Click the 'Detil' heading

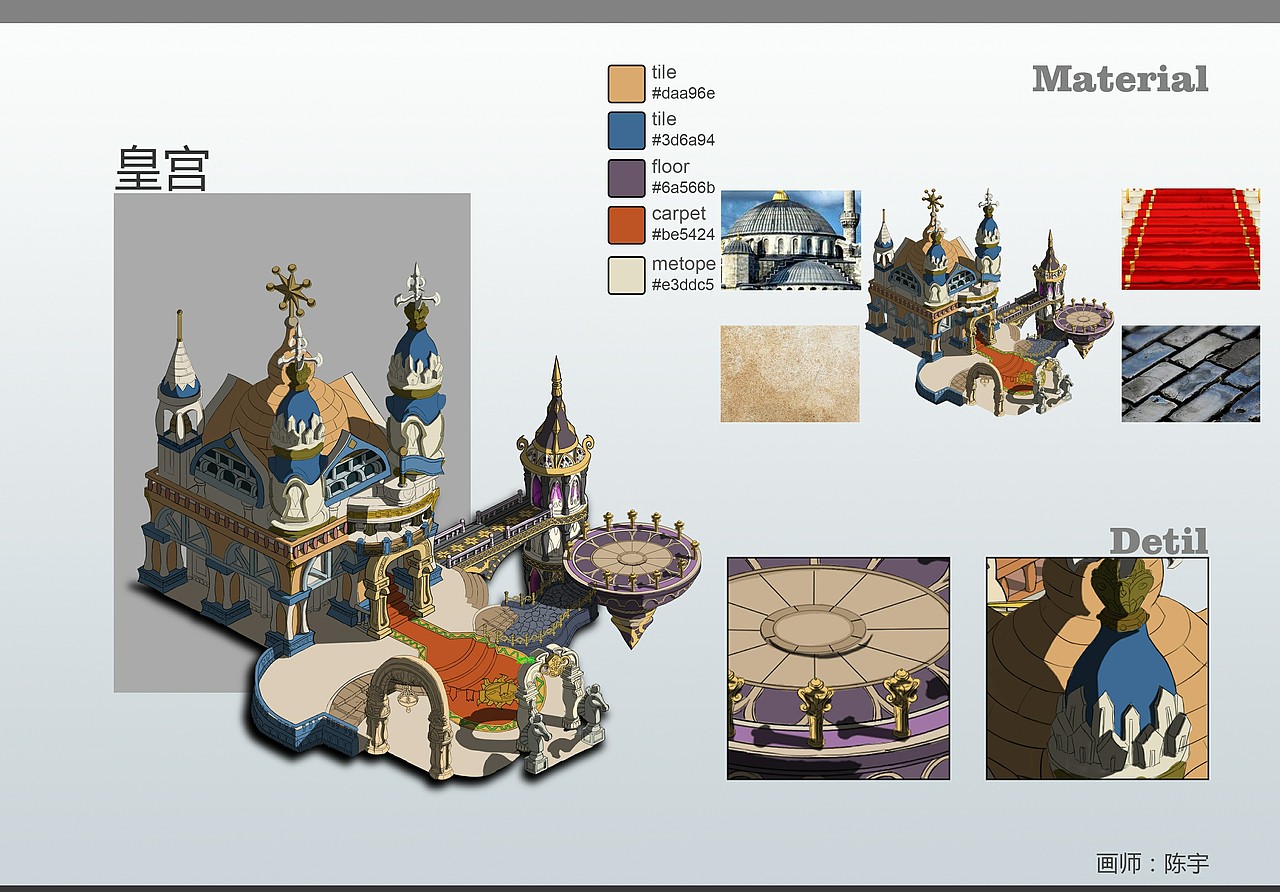tap(1159, 541)
